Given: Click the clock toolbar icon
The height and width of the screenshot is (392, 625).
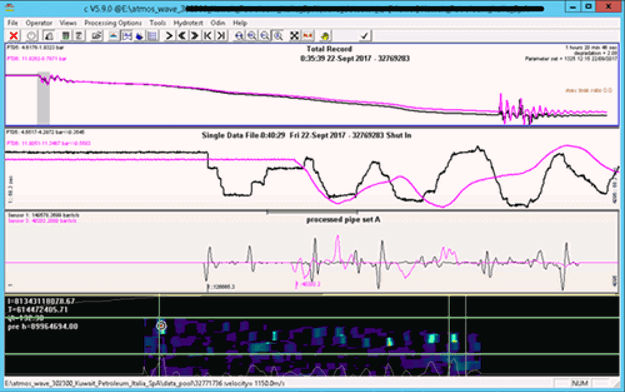Looking at the screenshot, I should [31, 36].
